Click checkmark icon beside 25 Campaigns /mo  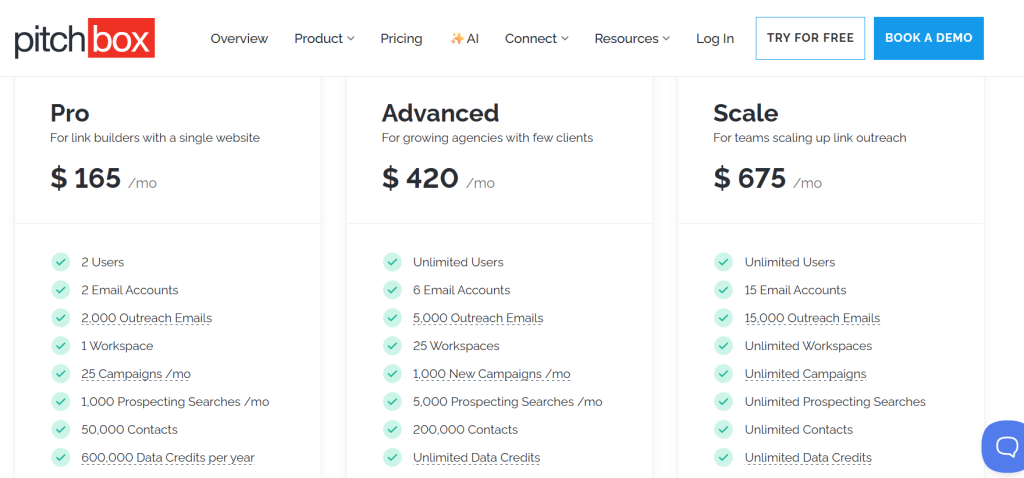[x=61, y=374]
